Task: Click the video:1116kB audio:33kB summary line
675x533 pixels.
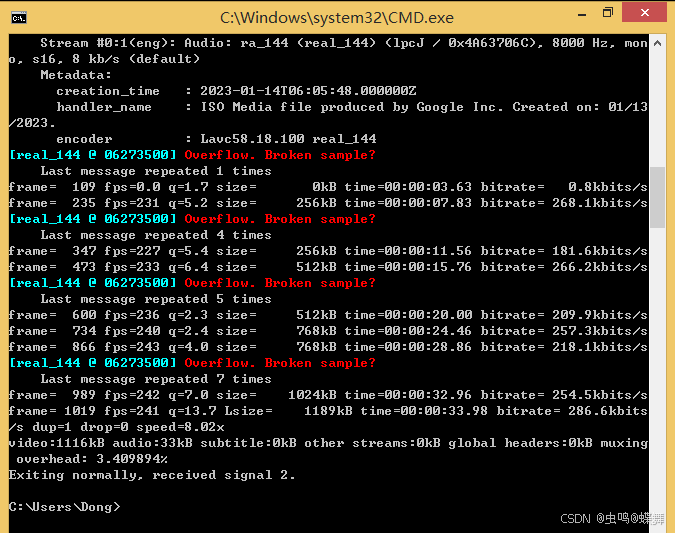Action: pos(328,443)
